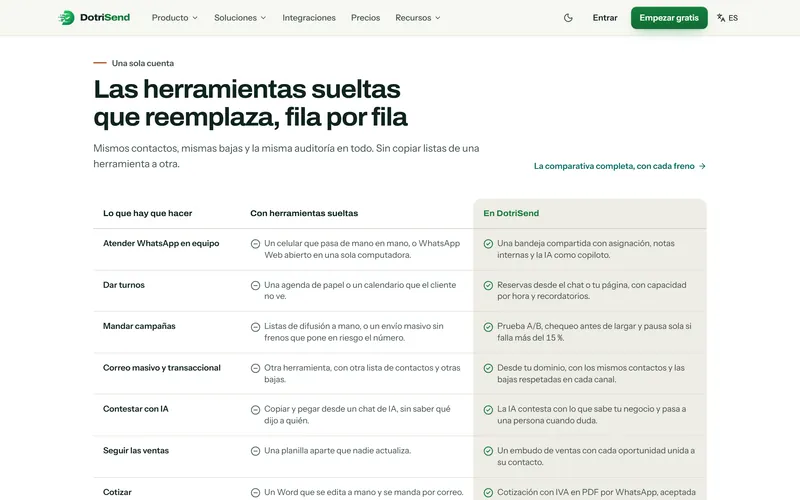
Task: Click the 'Las herramientas sueltas' main heading
Action: click(x=250, y=103)
